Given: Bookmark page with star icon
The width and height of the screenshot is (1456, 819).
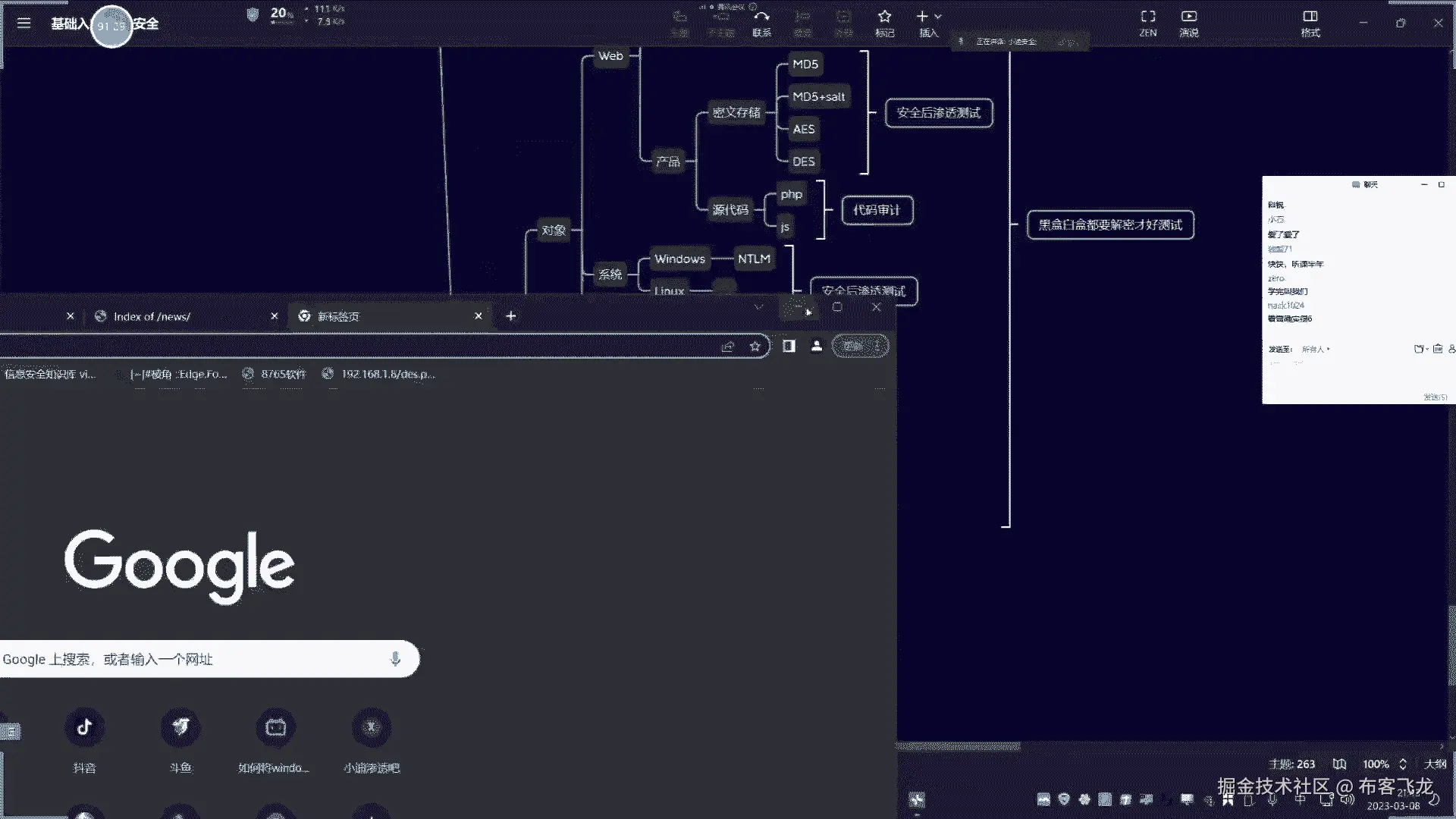Looking at the screenshot, I should tap(755, 347).
